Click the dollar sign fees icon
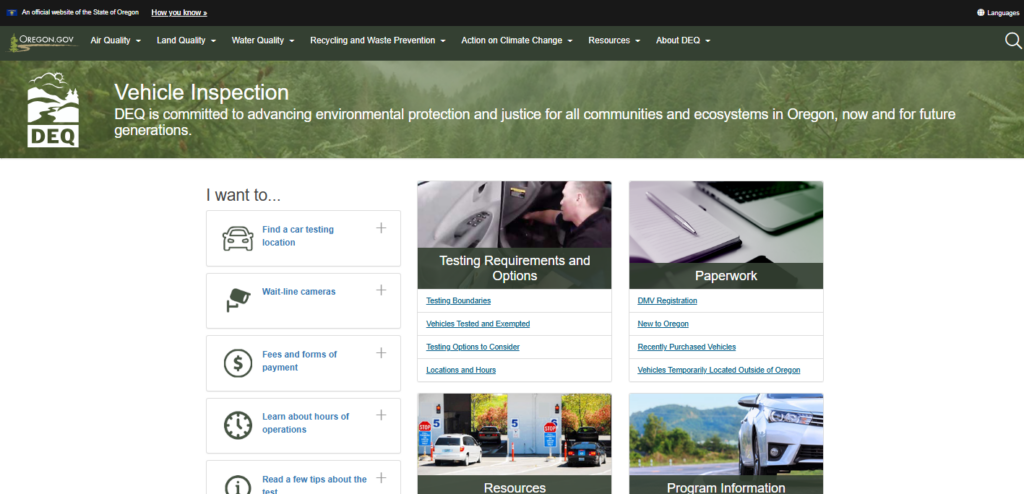1024x494 pixels. click(x=237, y=362)
